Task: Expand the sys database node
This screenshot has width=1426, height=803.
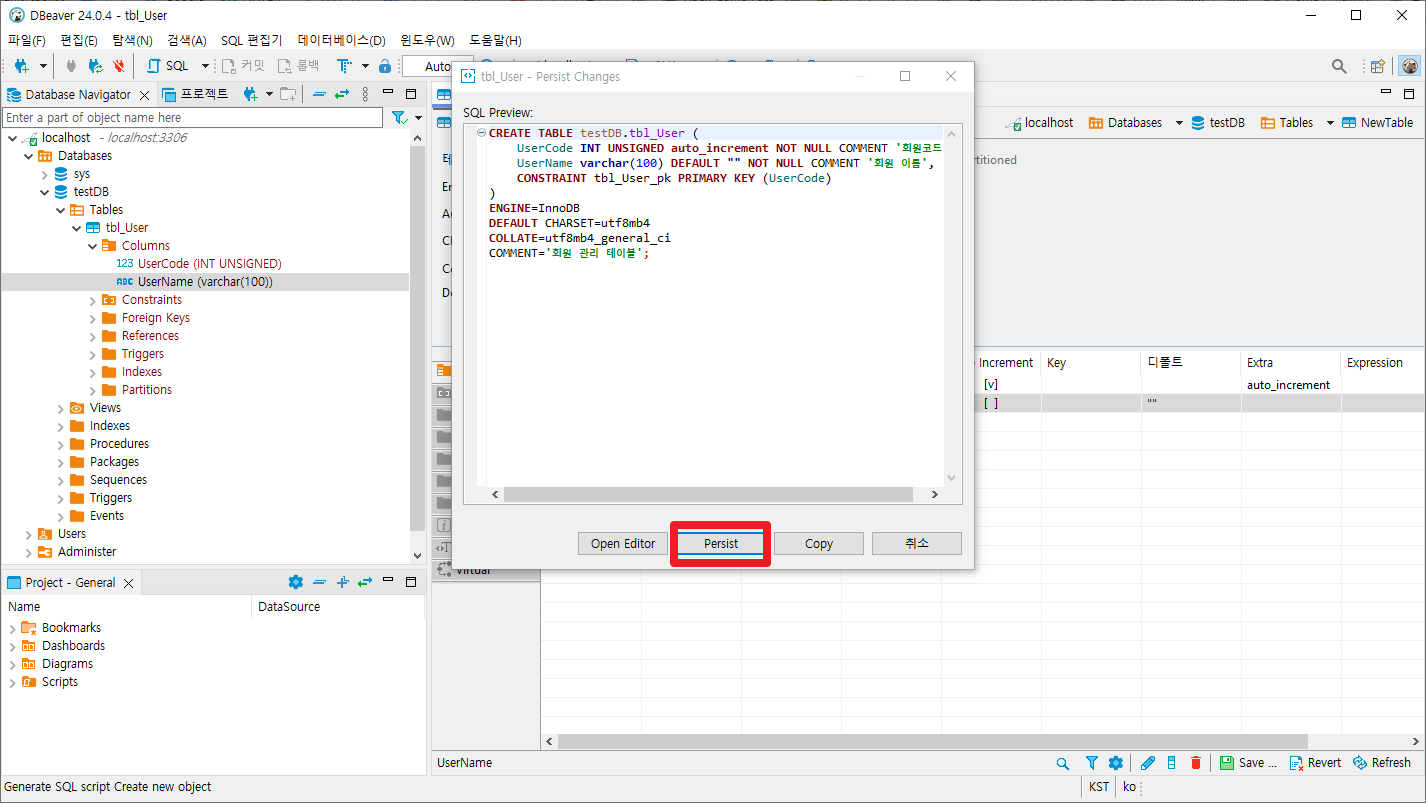Action: [44, 174]
